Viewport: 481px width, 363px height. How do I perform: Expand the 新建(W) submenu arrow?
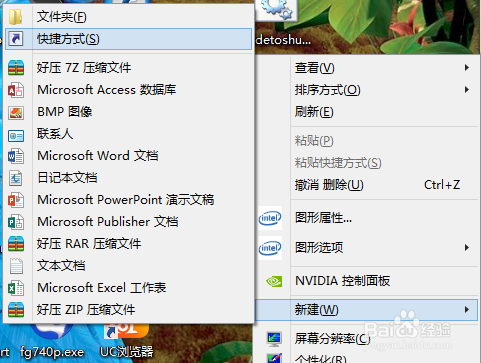tap(467, 310)
